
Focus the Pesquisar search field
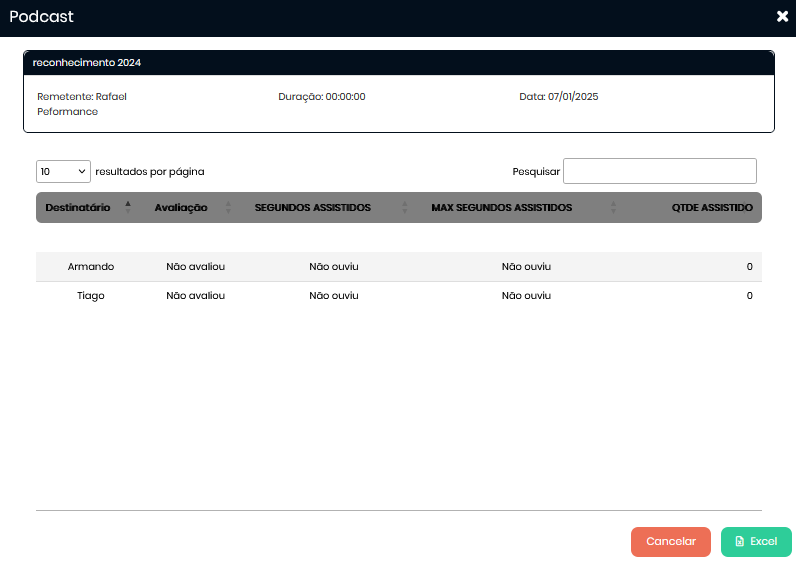(x=659, y=171)
